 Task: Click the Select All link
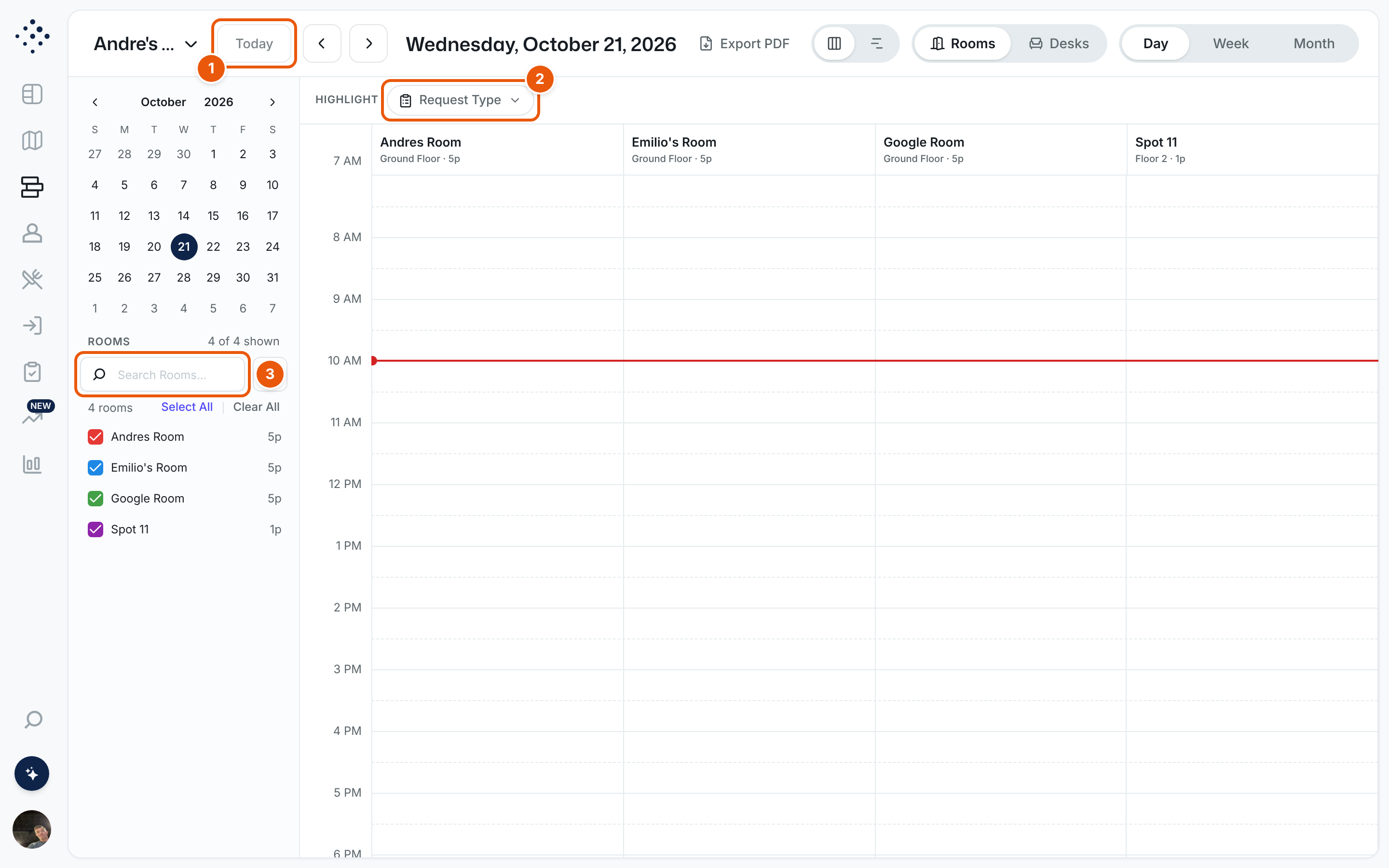187,407
